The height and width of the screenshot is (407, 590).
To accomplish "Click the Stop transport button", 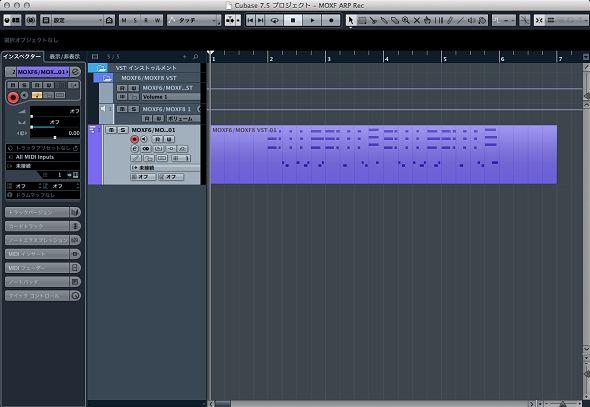I will pyautogui.click(x=293, y=20).
